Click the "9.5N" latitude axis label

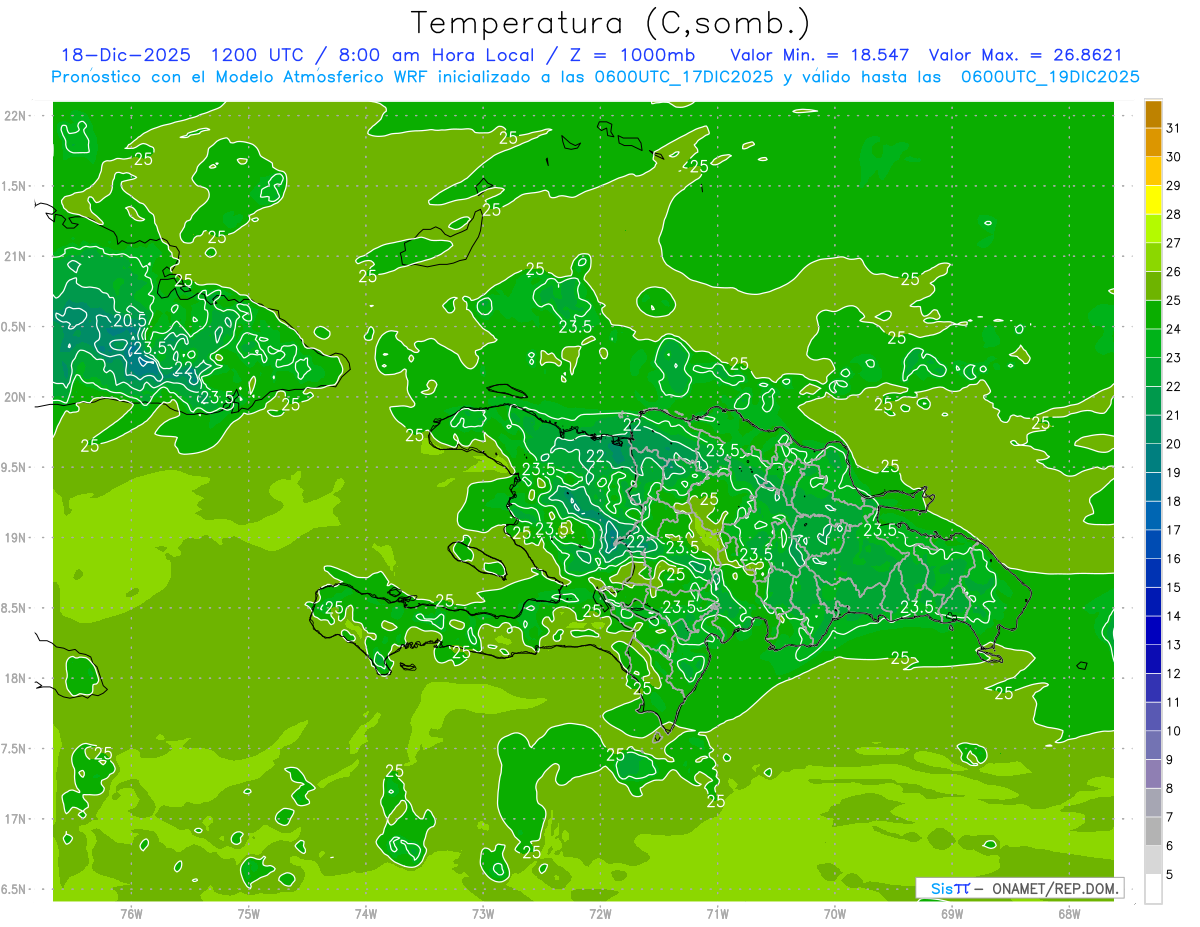pos(15,467)
